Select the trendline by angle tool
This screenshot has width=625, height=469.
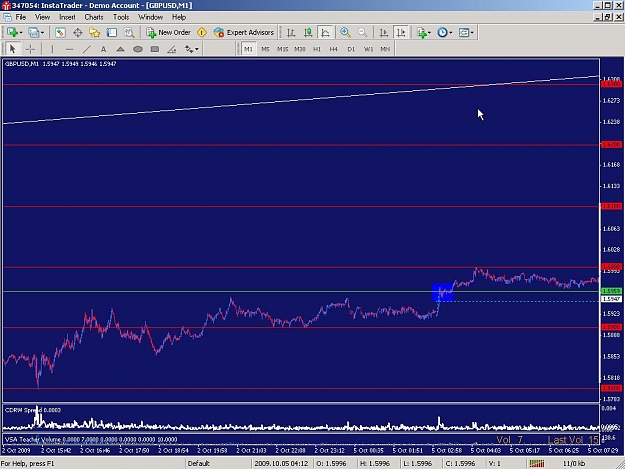pyautogui.click(x=172, y=49)
